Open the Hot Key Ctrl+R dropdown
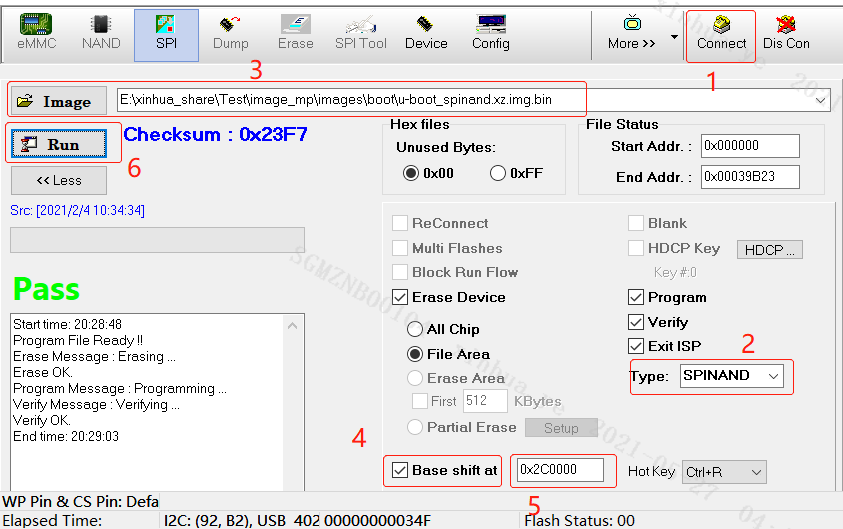 click(755, 471)
